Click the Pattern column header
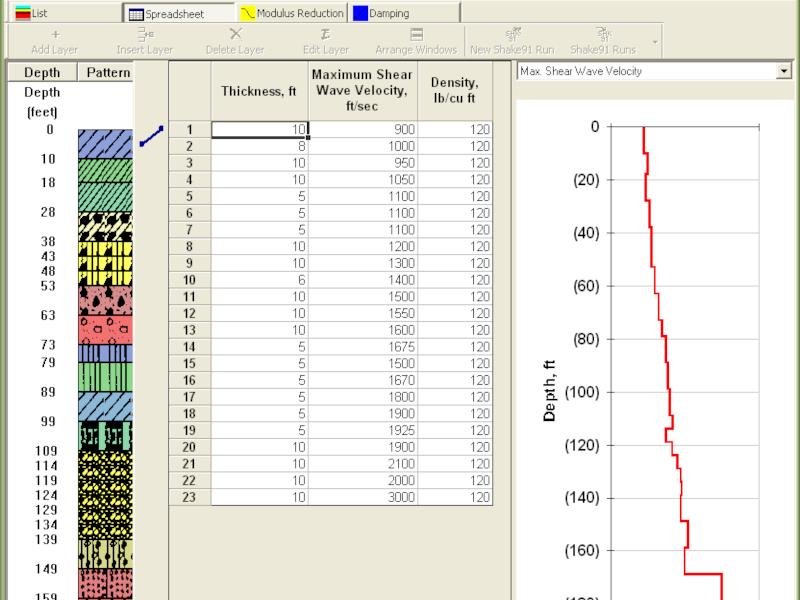 pyautogui.click(x=108, y=72)
